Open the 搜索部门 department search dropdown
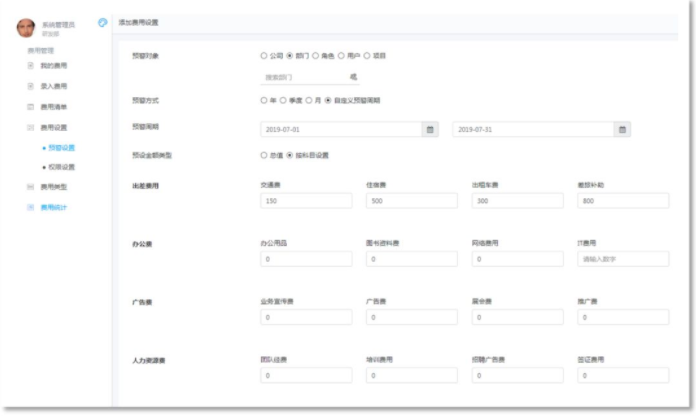The image size is (696, 416). (310, 77)
